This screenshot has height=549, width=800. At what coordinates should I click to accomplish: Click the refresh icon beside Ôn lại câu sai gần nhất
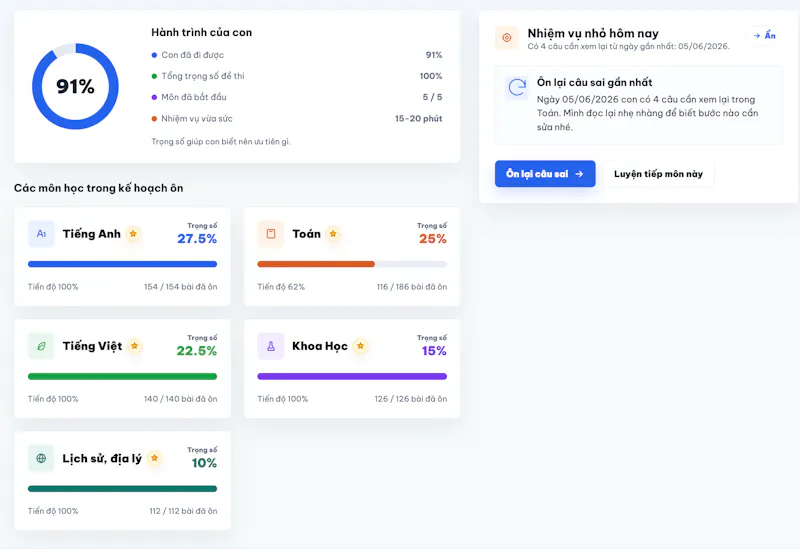click(x=517, y=87)
